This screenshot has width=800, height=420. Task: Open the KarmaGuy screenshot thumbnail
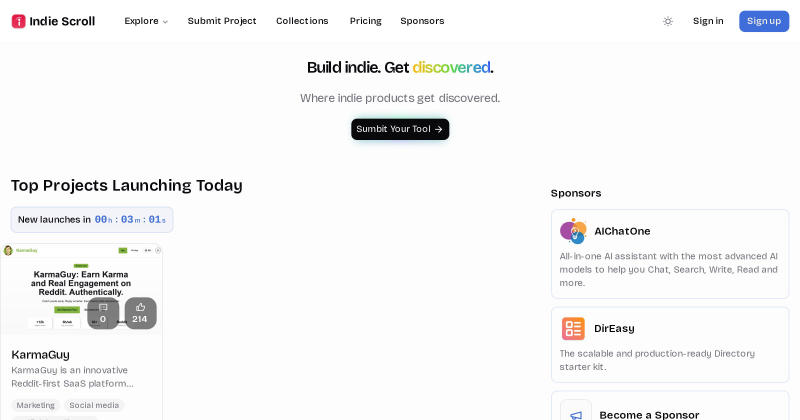pyautogui.click(x=82, y=289)
